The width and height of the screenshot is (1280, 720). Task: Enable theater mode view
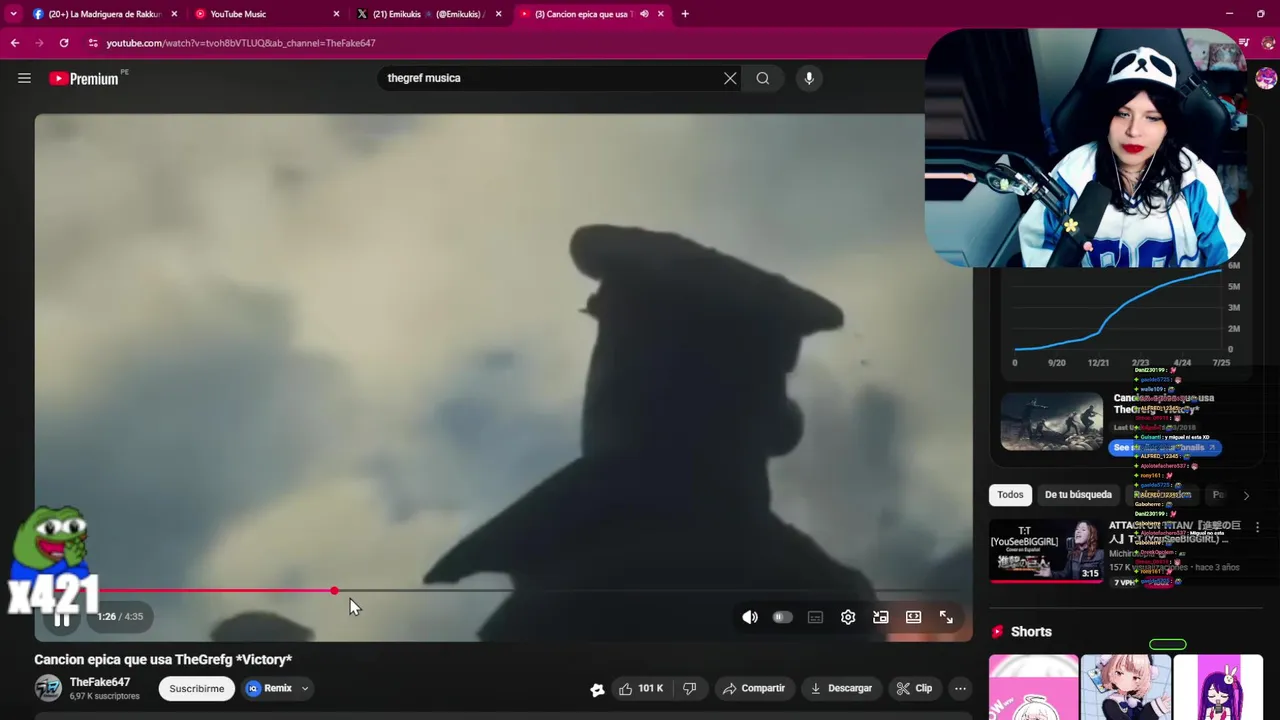(913, 617)
